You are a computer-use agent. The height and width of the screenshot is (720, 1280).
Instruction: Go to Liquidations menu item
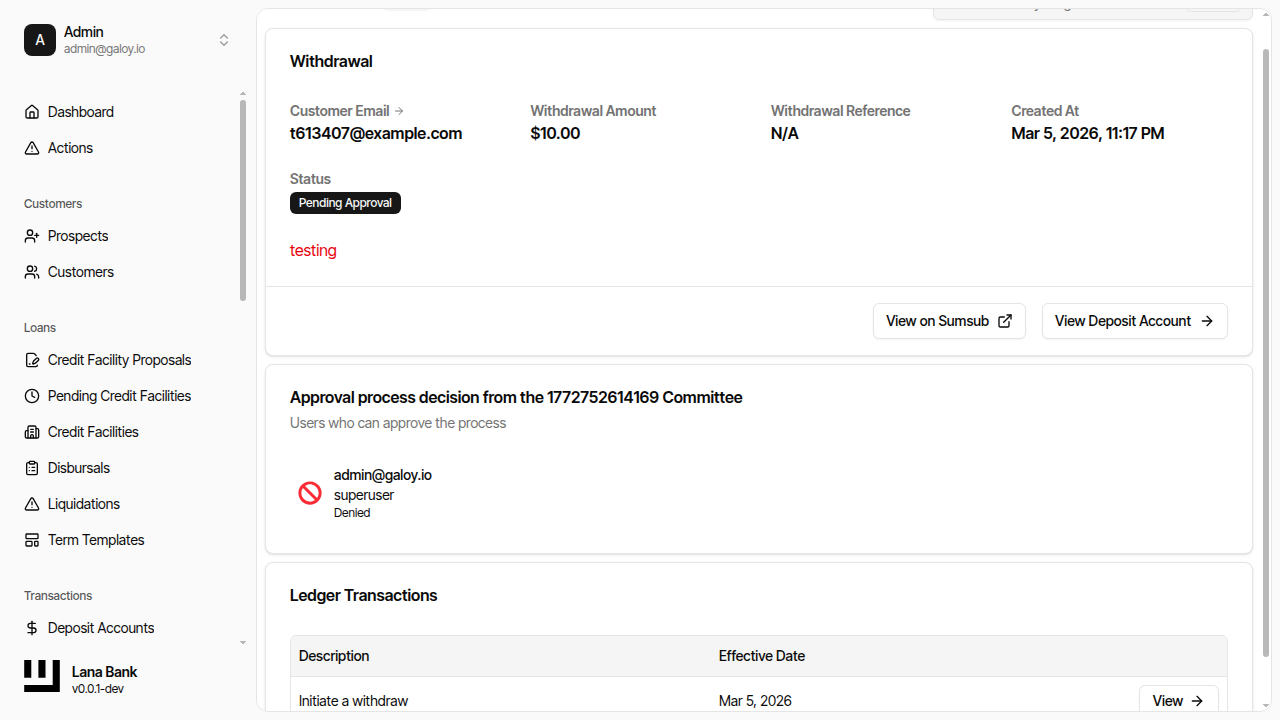click(84, 504)
